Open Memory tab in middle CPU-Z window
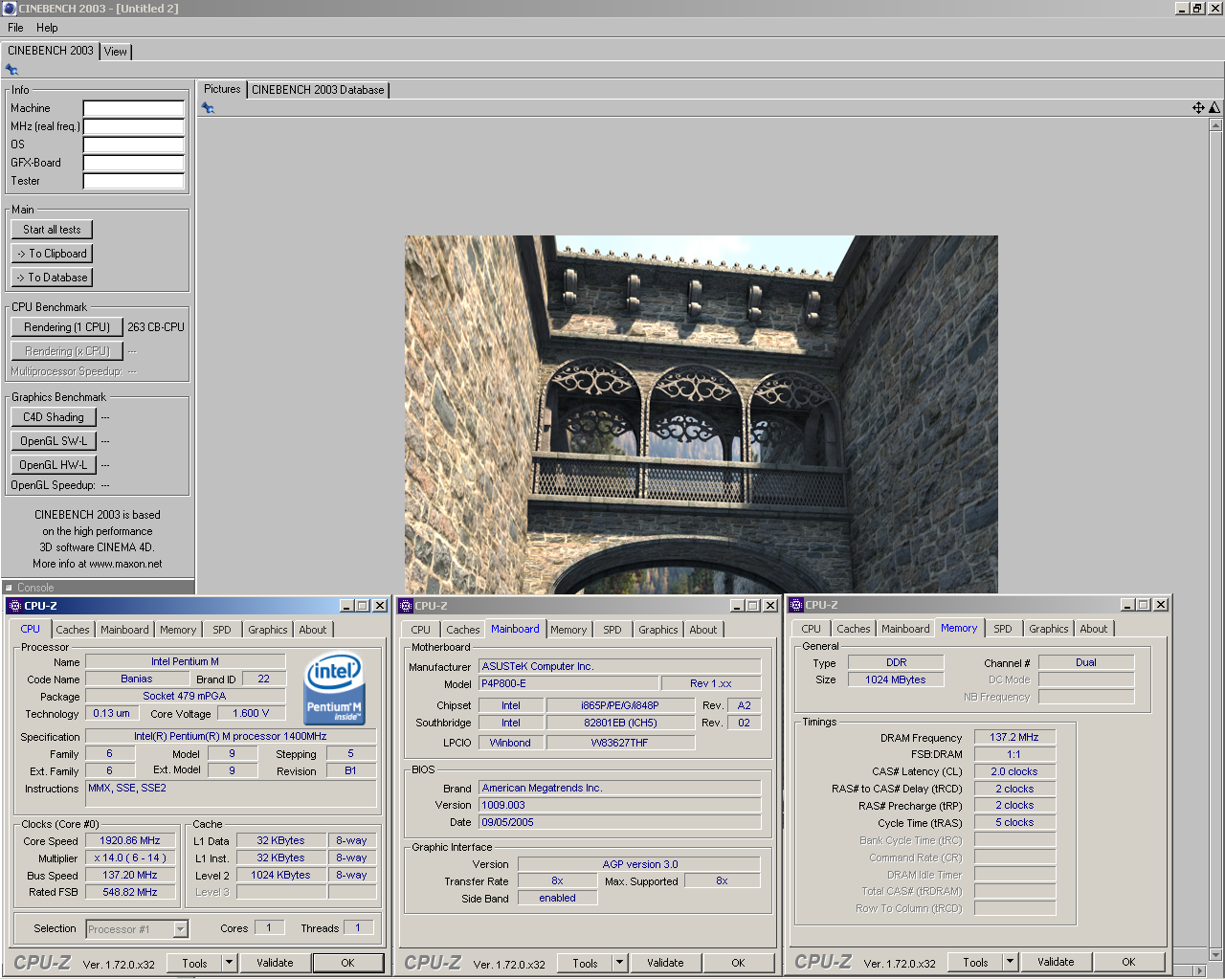 (x=568, y=630)
